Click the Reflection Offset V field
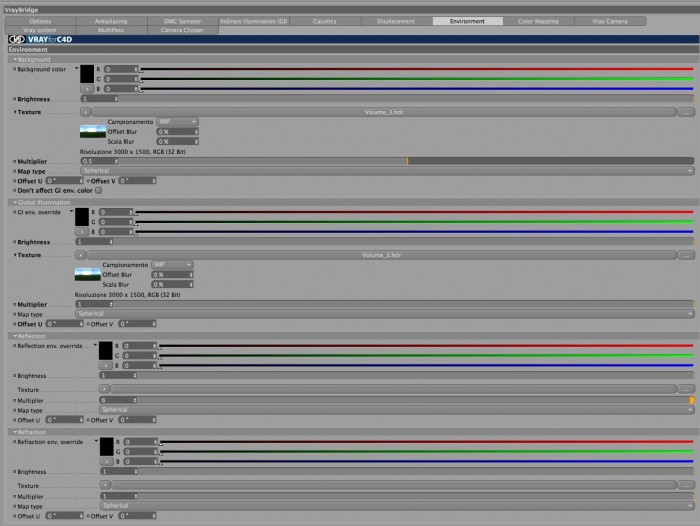This screenshot has width=700, height=526. [x=138, y=420]
